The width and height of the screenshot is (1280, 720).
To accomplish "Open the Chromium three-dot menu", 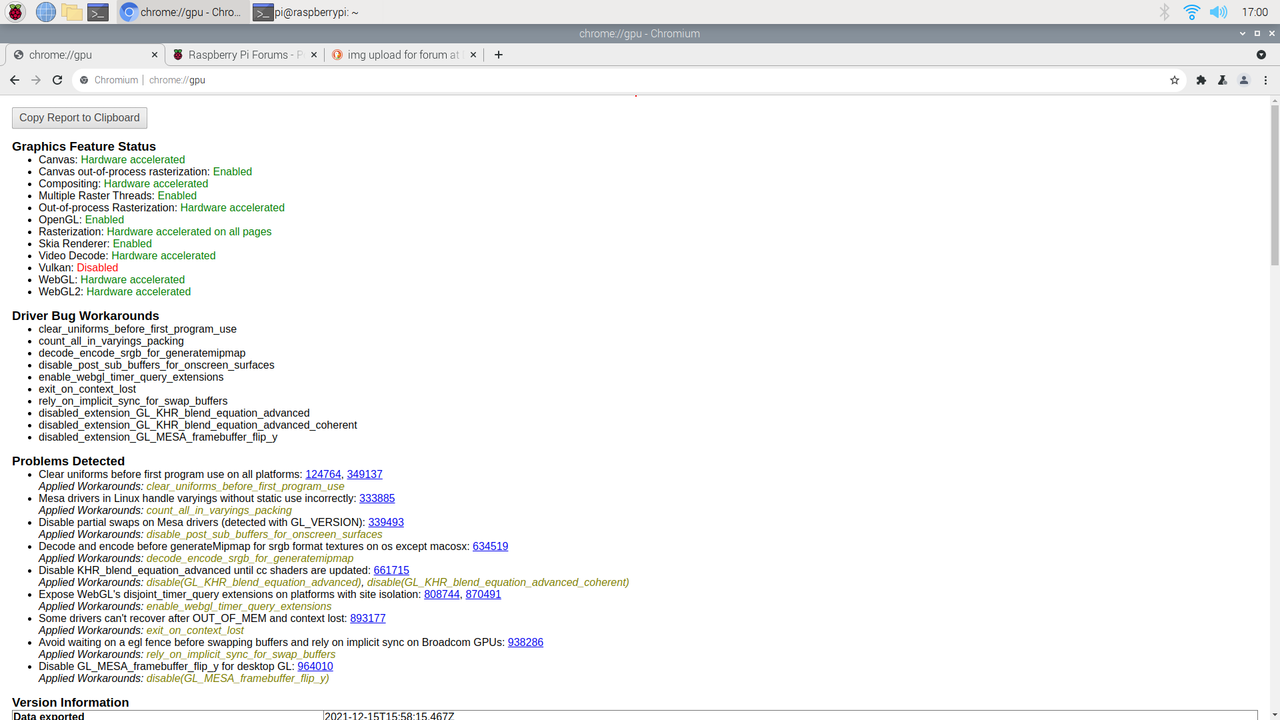I will 1266,79.
